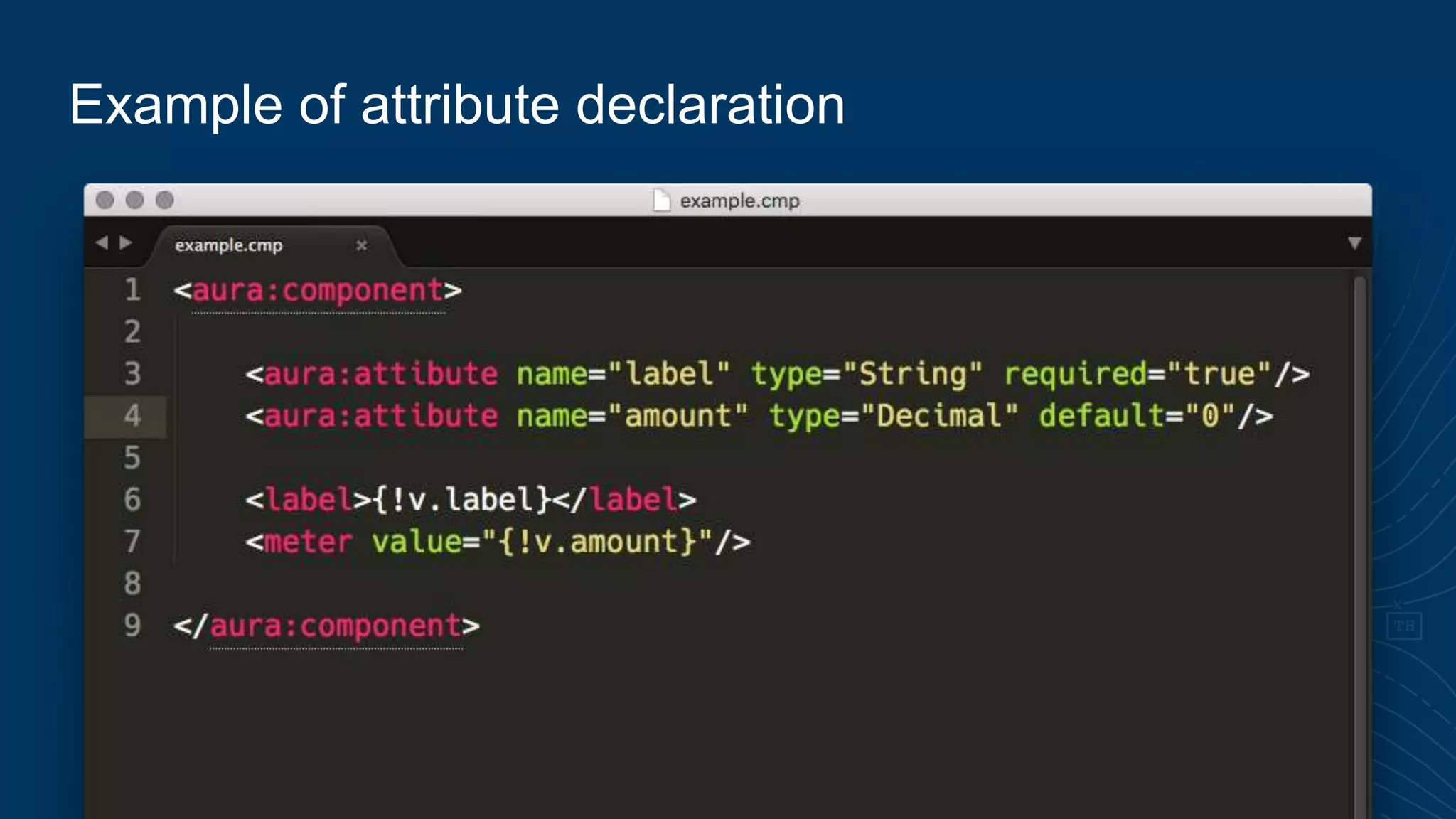Click type="Decimal" attribute text
Viewport: 1456px width, 819px height.
(894, 417)
